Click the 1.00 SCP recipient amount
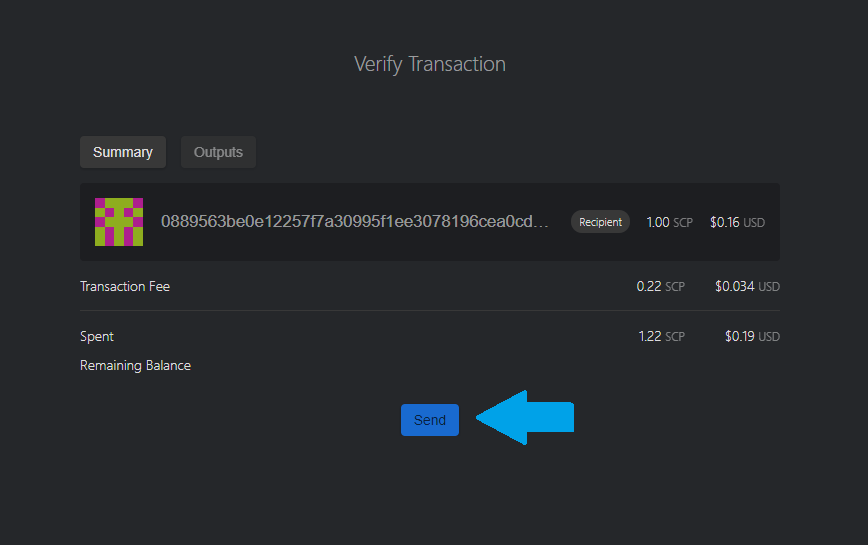The height and width of the screenshot is (545, 868). (x=669, y=222)
